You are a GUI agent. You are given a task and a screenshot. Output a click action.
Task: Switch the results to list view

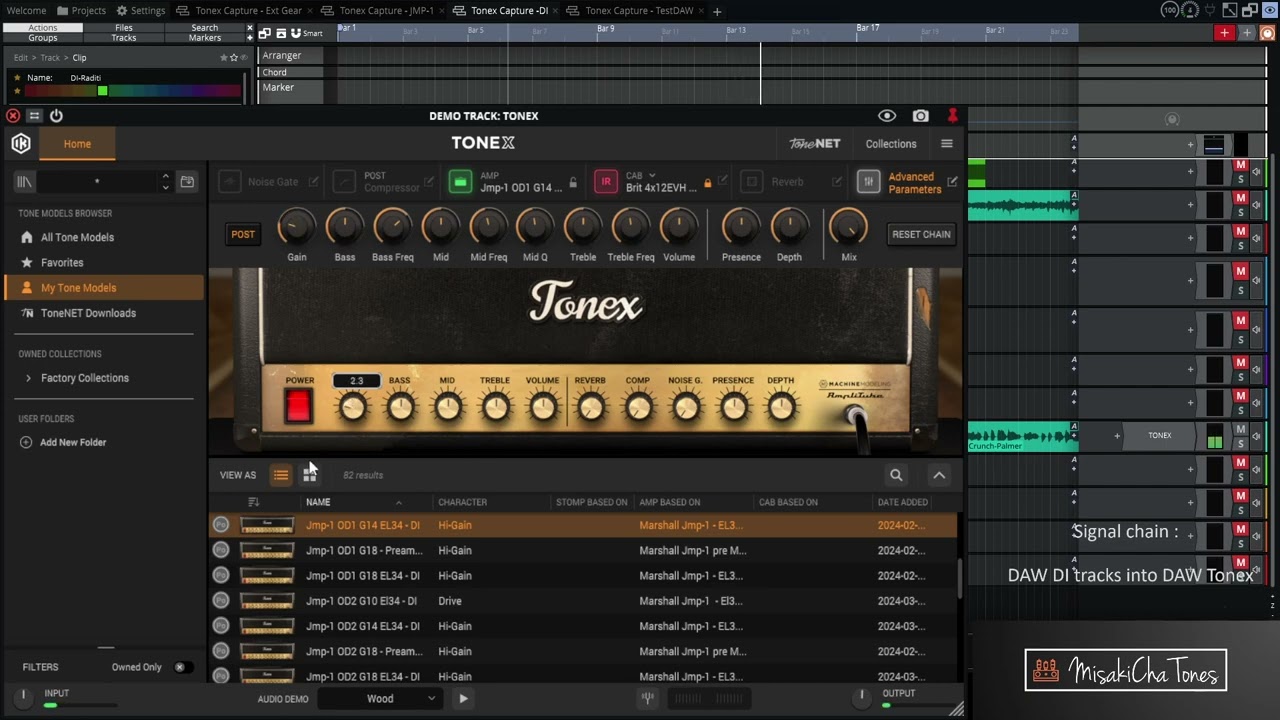coord(281,475)
